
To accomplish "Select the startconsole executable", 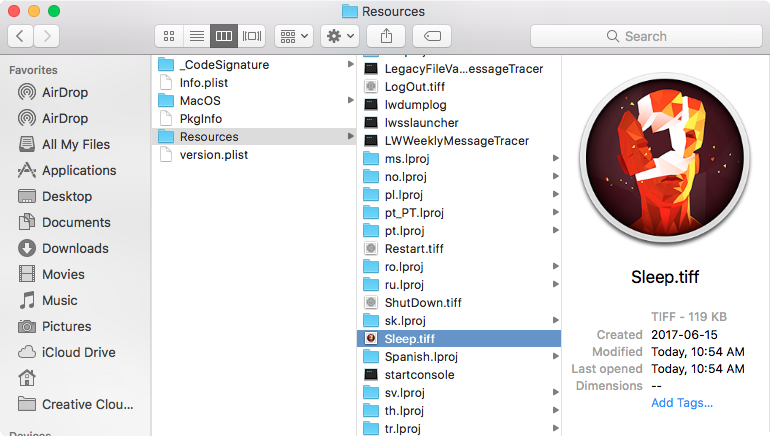I will (x=459, y=375).
